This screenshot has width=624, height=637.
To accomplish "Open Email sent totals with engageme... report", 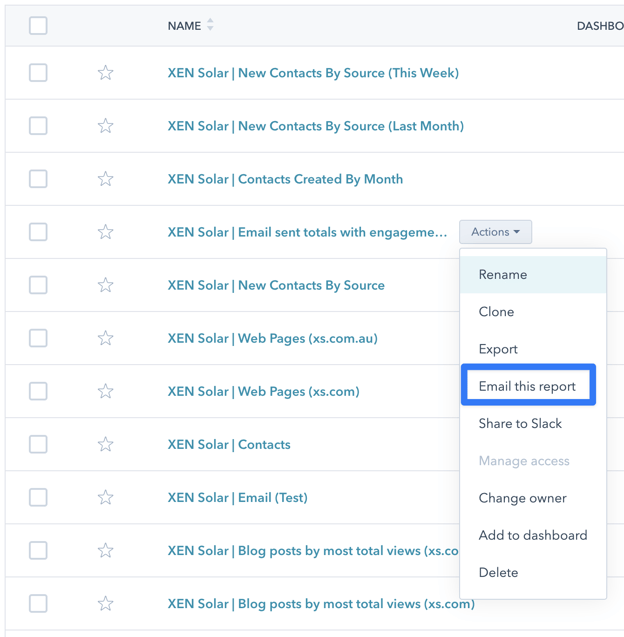I will click(x=307, y=232).
